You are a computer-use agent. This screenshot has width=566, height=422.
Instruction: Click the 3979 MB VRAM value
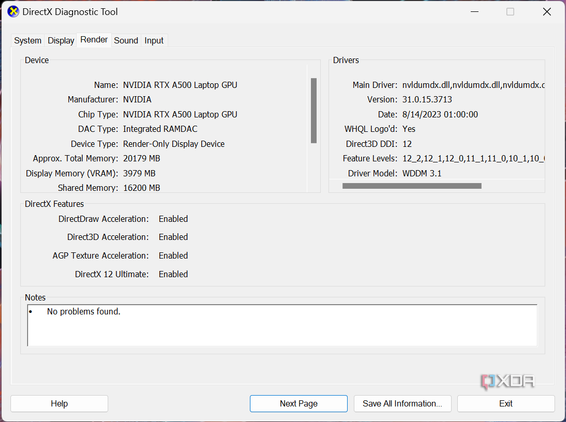139,173
